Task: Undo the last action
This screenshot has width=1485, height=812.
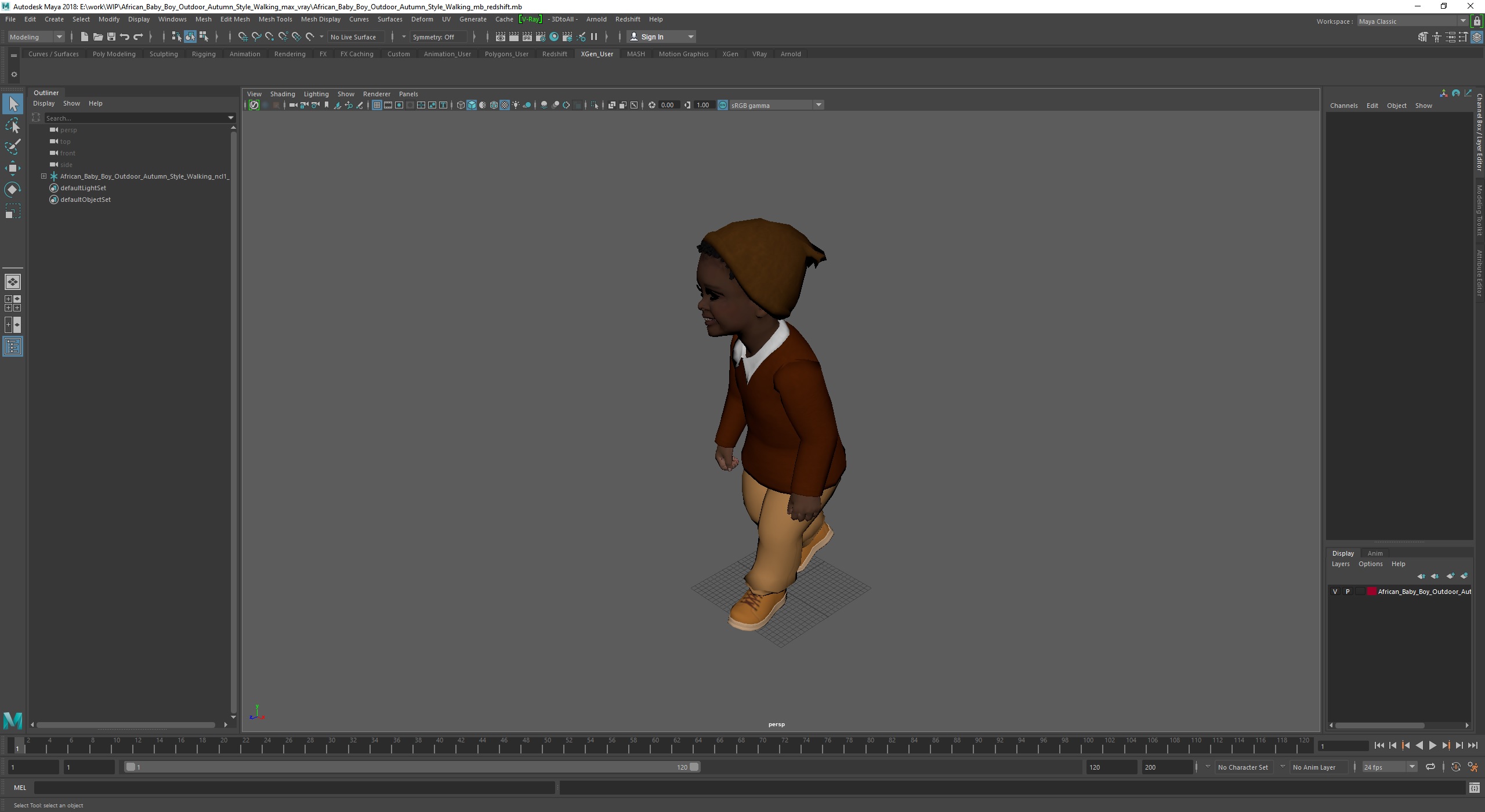Action: [124, 37]
